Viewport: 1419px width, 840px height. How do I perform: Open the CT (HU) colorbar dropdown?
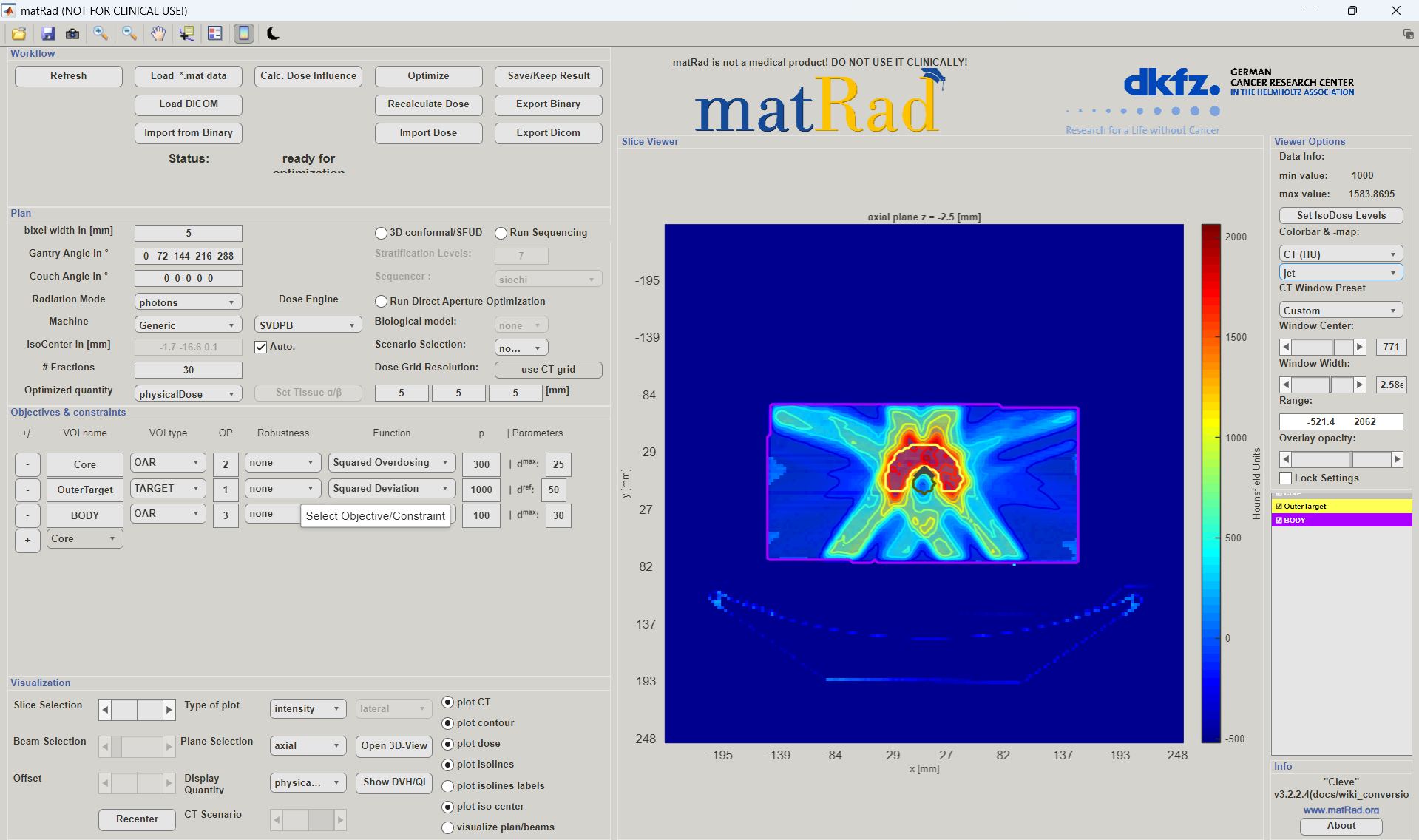(x=1341, y=254)
